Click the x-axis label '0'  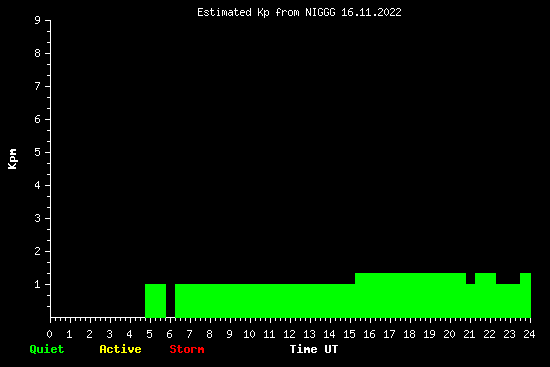[x=49, y=334]
